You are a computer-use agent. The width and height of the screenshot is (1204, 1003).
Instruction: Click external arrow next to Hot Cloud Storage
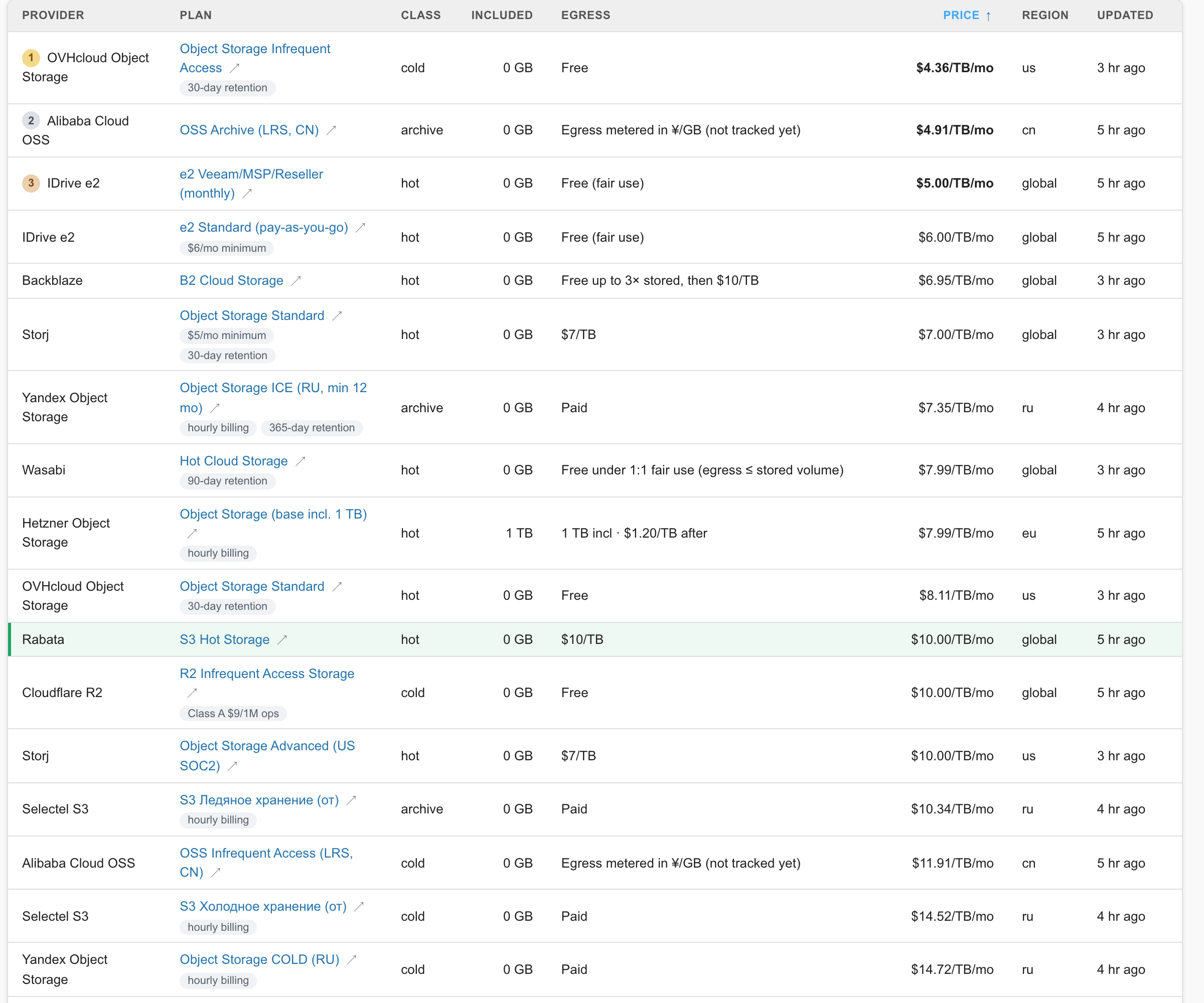click(x=300, y=461)
